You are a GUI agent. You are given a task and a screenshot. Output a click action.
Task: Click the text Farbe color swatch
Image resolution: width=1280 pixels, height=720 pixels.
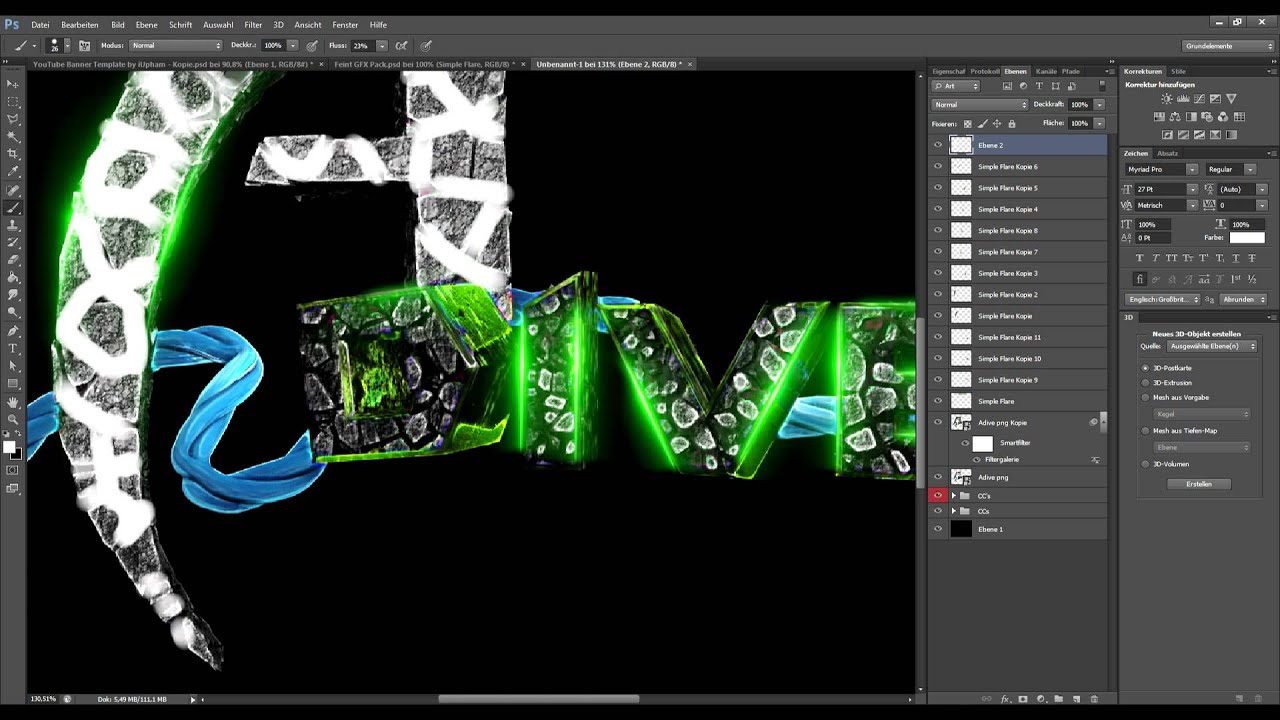(1247, 238)
